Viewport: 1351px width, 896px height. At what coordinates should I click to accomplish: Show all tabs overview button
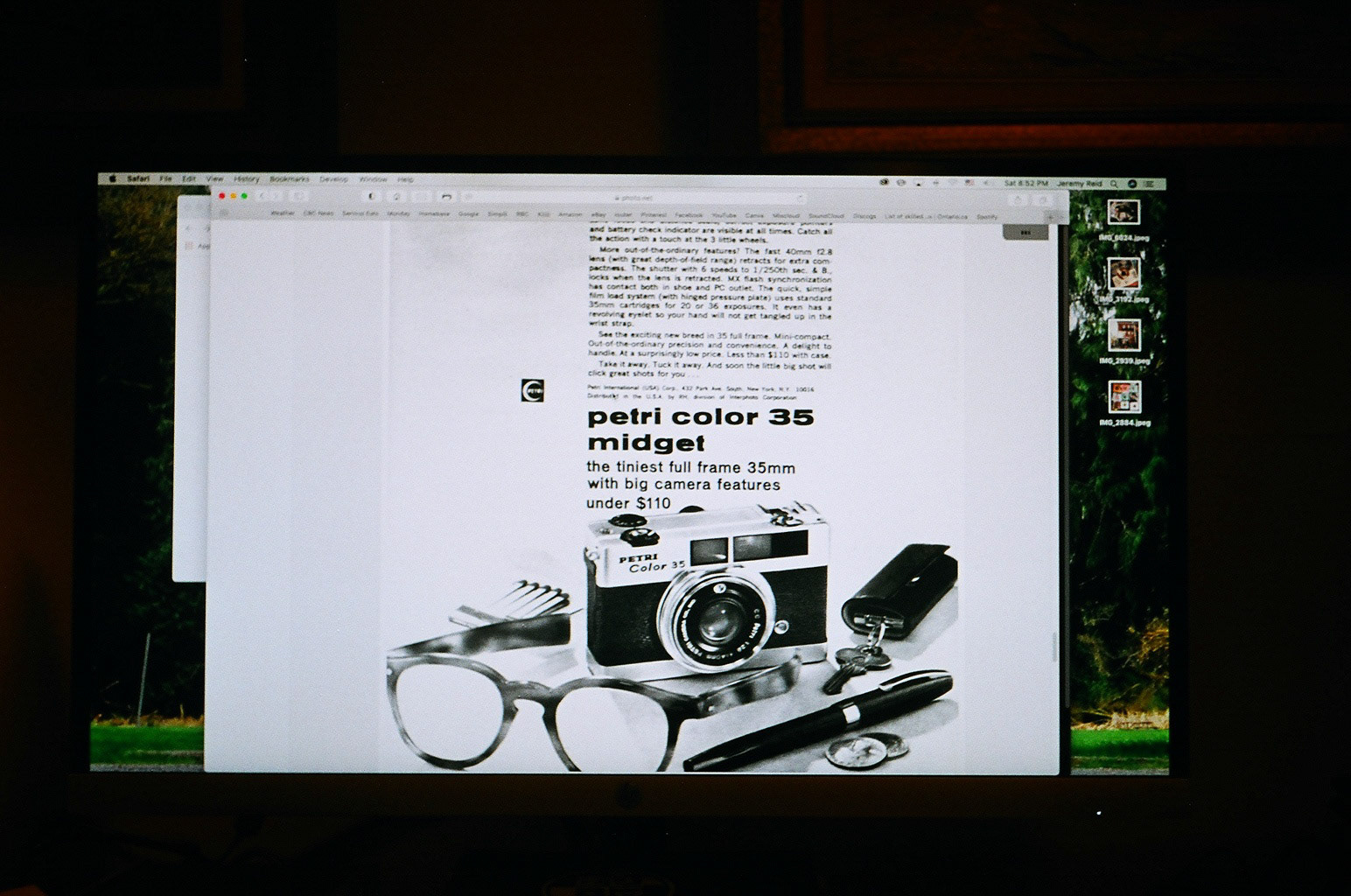[1044, 200]
